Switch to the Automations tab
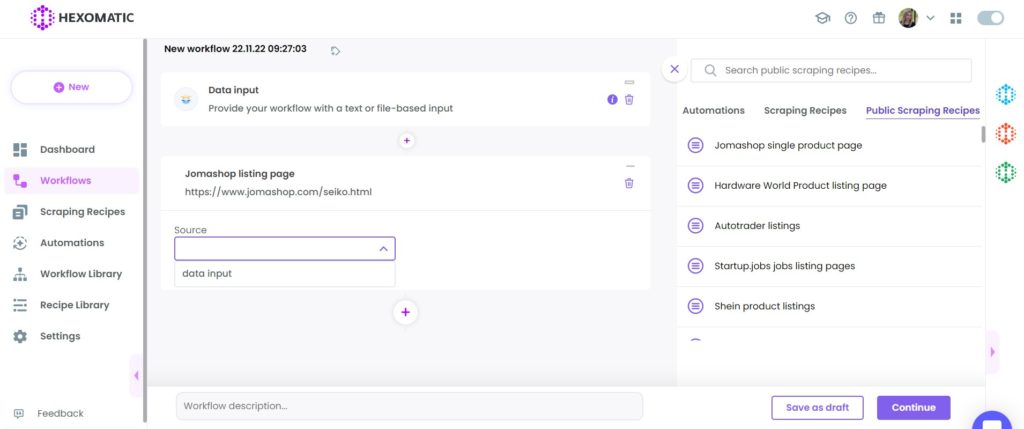1024x429 pixels. (713, 110)
